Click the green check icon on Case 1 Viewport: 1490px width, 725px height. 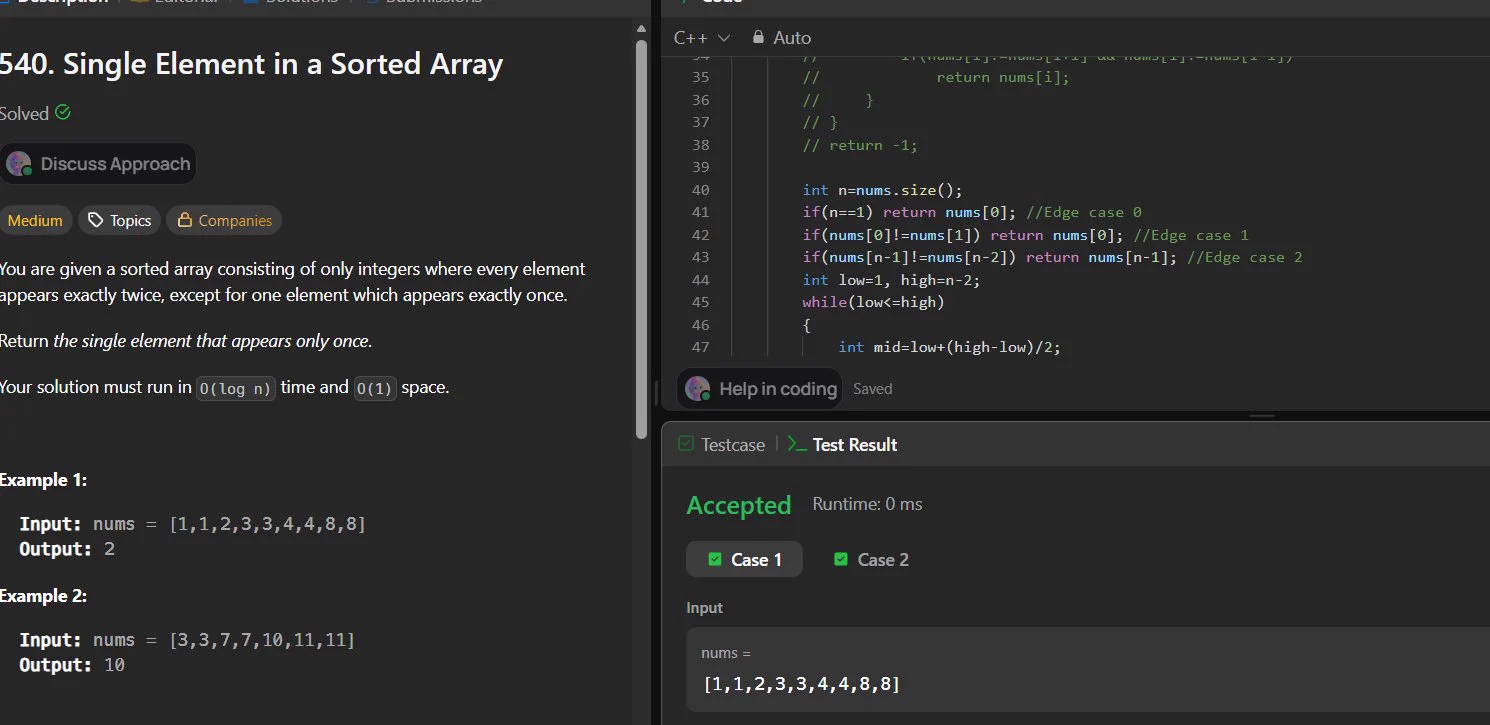click(715, 559)
